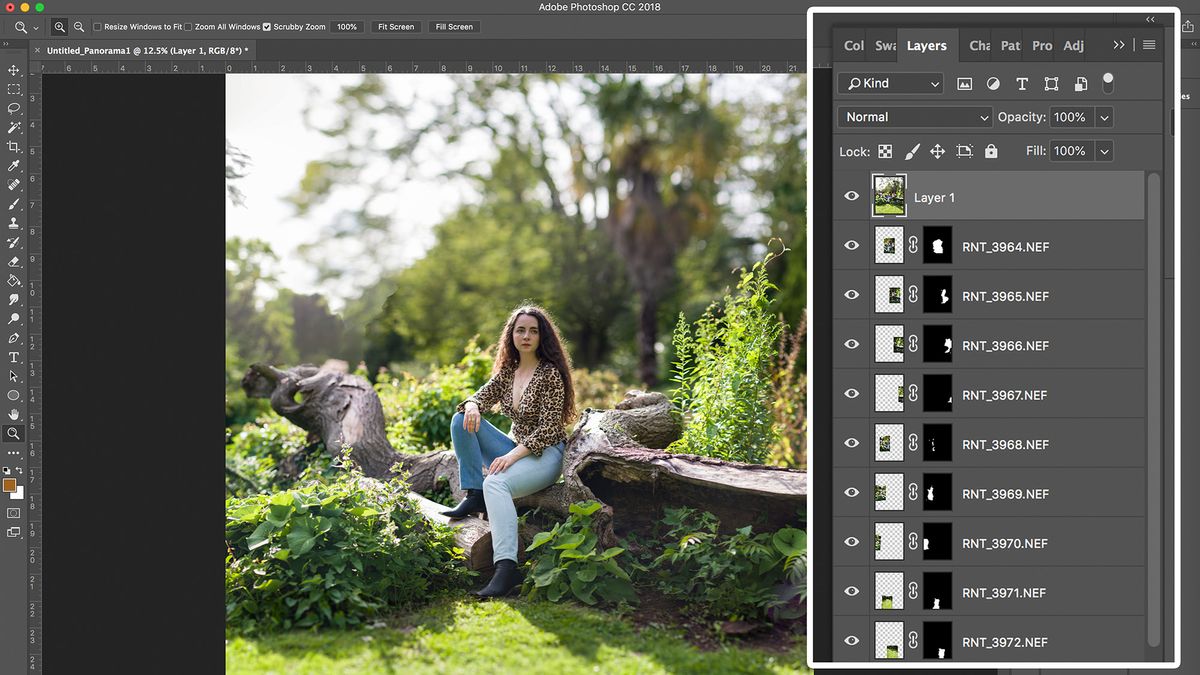Hide the RNT_3964.NEF layer
The height and width of the screenshot is (675, 1200).
coord(851,245)
